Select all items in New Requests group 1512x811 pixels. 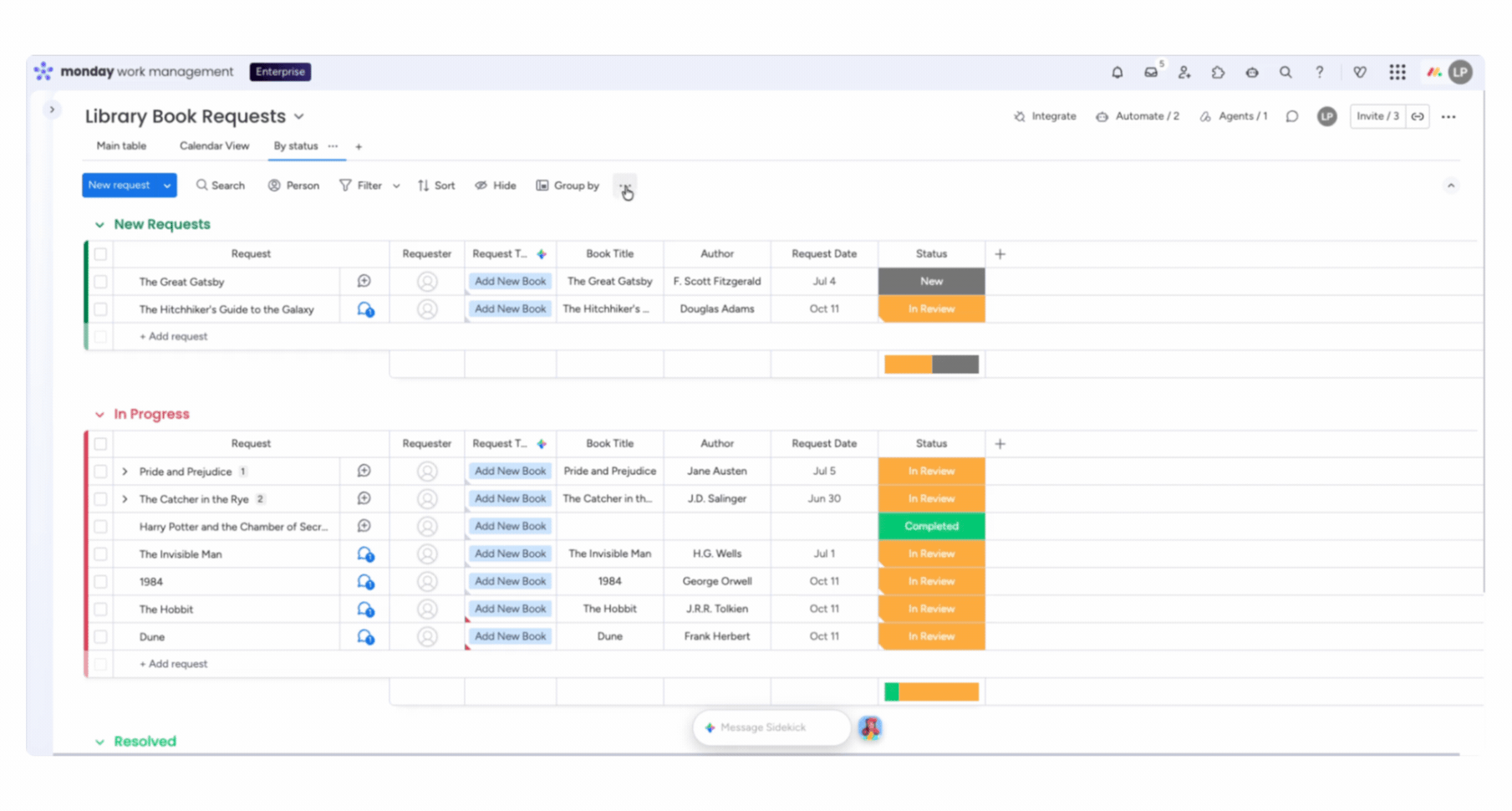tap(100, 254)
